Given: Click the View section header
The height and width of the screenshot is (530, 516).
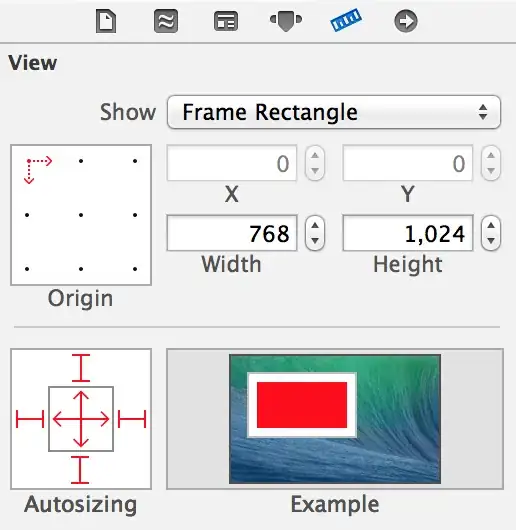Looking at the screenshot, I should [x=33, y=63].
